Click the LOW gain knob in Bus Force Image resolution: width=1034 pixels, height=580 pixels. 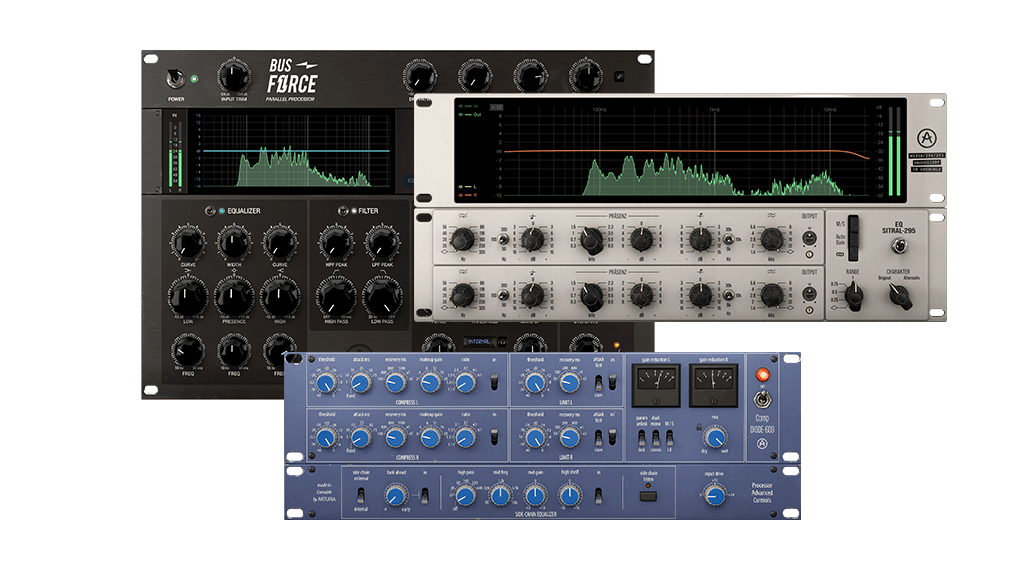188,297
